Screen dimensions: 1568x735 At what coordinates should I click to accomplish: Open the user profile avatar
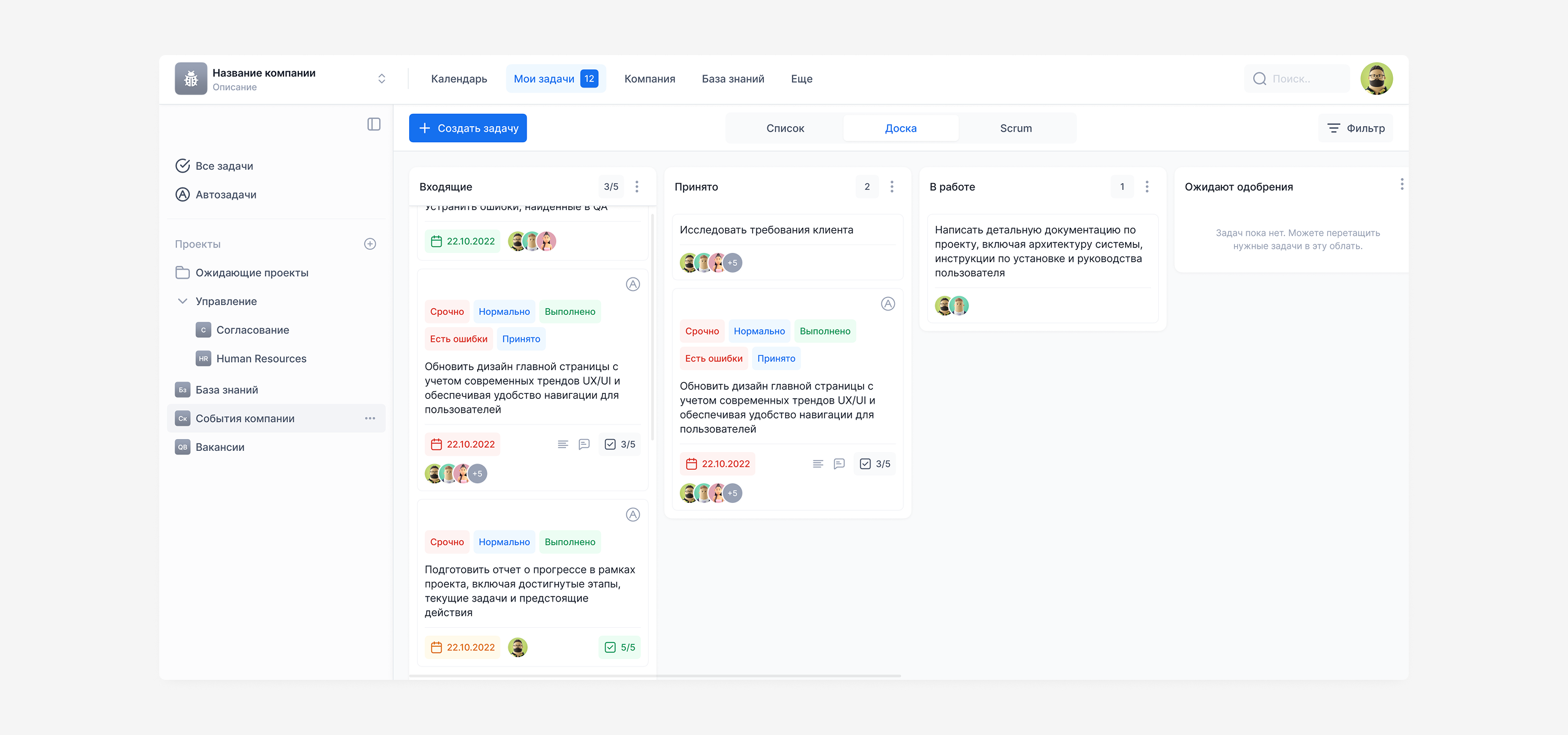(1376, 78)
